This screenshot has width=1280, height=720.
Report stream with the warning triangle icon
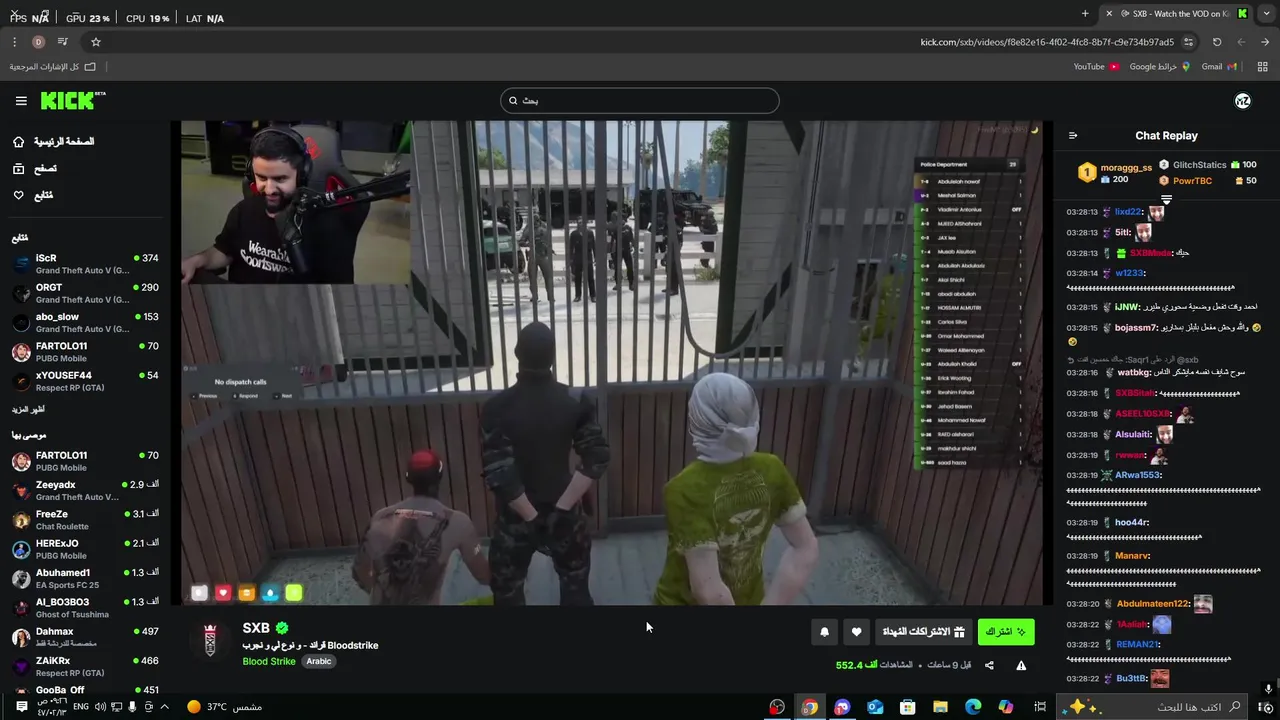pos(1021,665)
